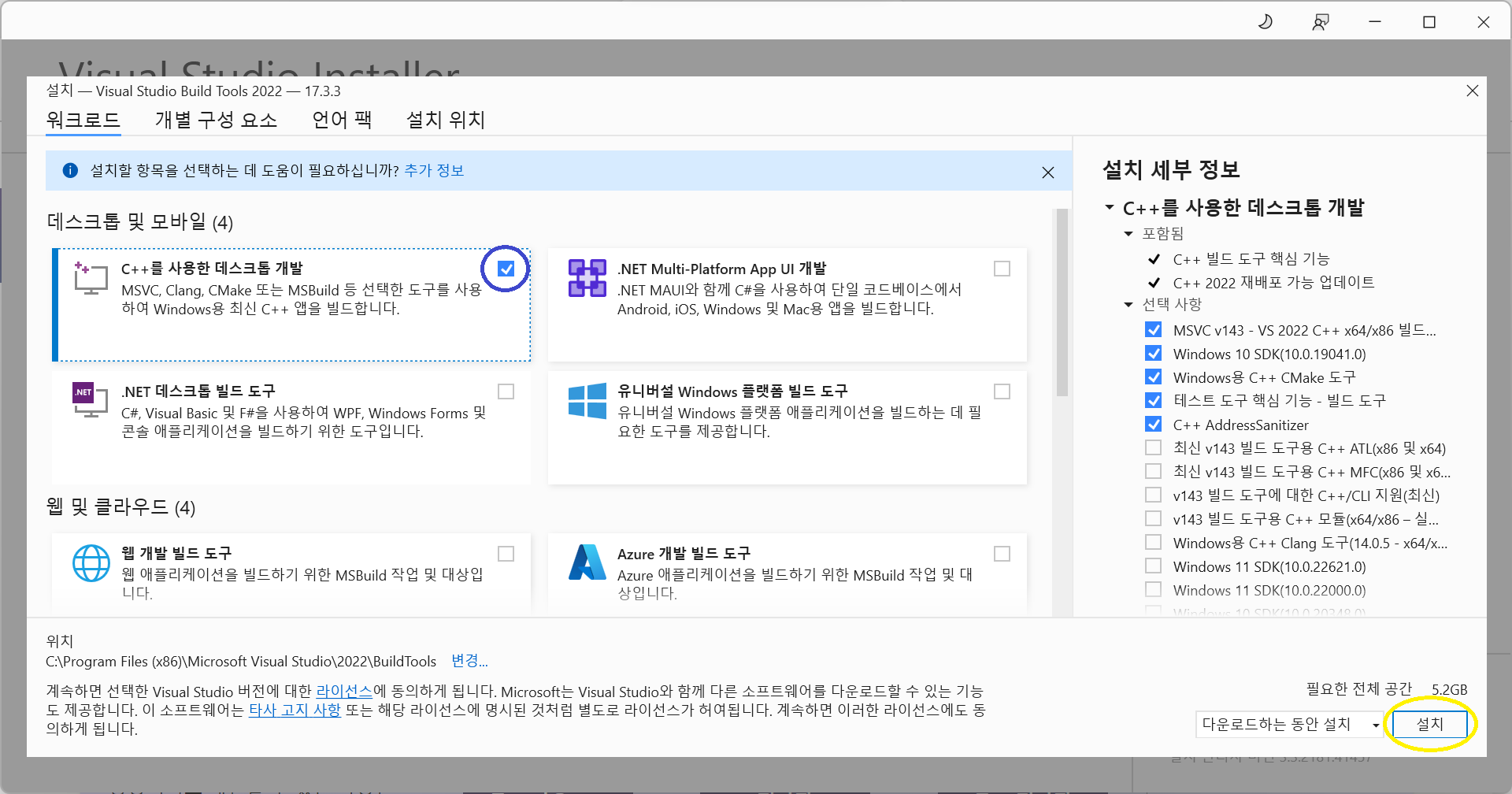Check Azure 개발 빌드 도구 workload
Viewport: 1512px width, 794px height.
pyautogui.click(x=1002, y=554)
